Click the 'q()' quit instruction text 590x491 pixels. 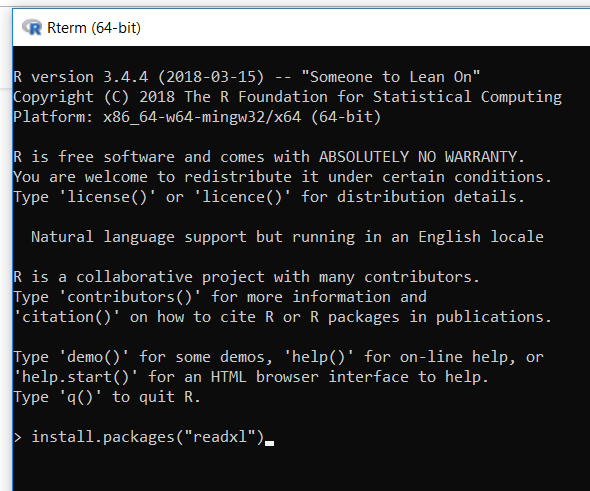[x=80, y=397]
